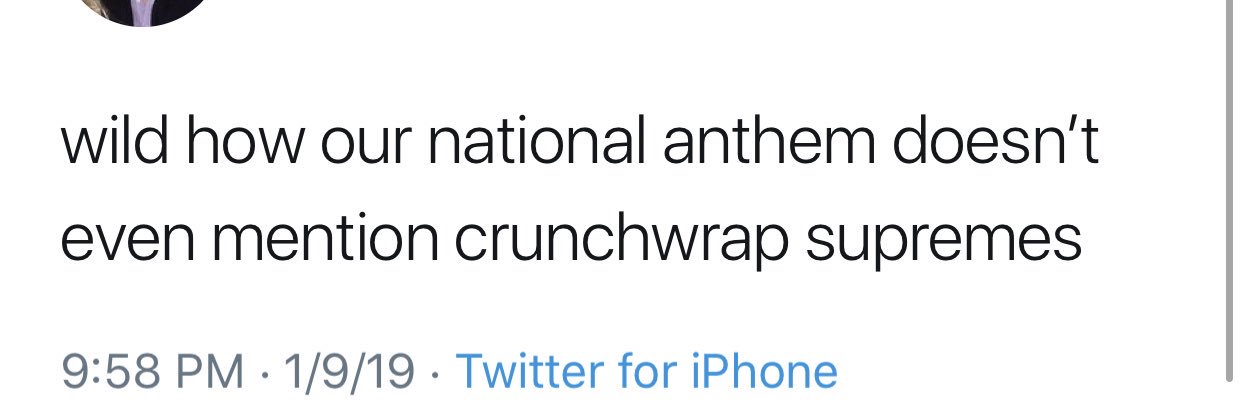The height and width of the screenshot is (413, 1241).
Task: Click the 9:58 PM timestamp
Action: pyautogui.click(x=153, y=372)
